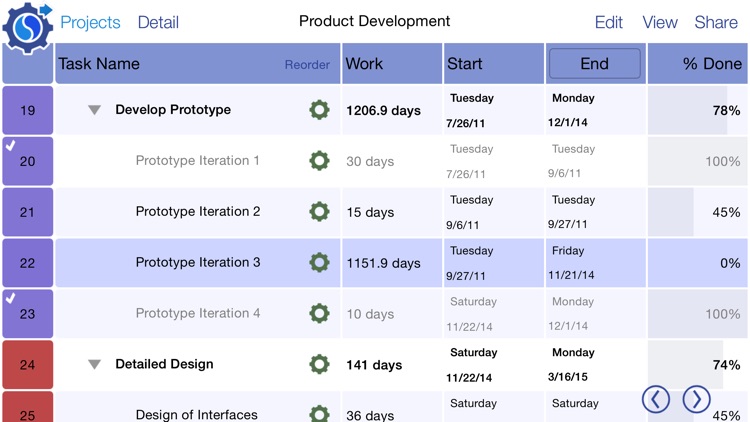Image resolution: width=750 pixels, height=422 pixels.
Task: Tap end date Friday 11/21/14
Action: click(x=596, y=263)
